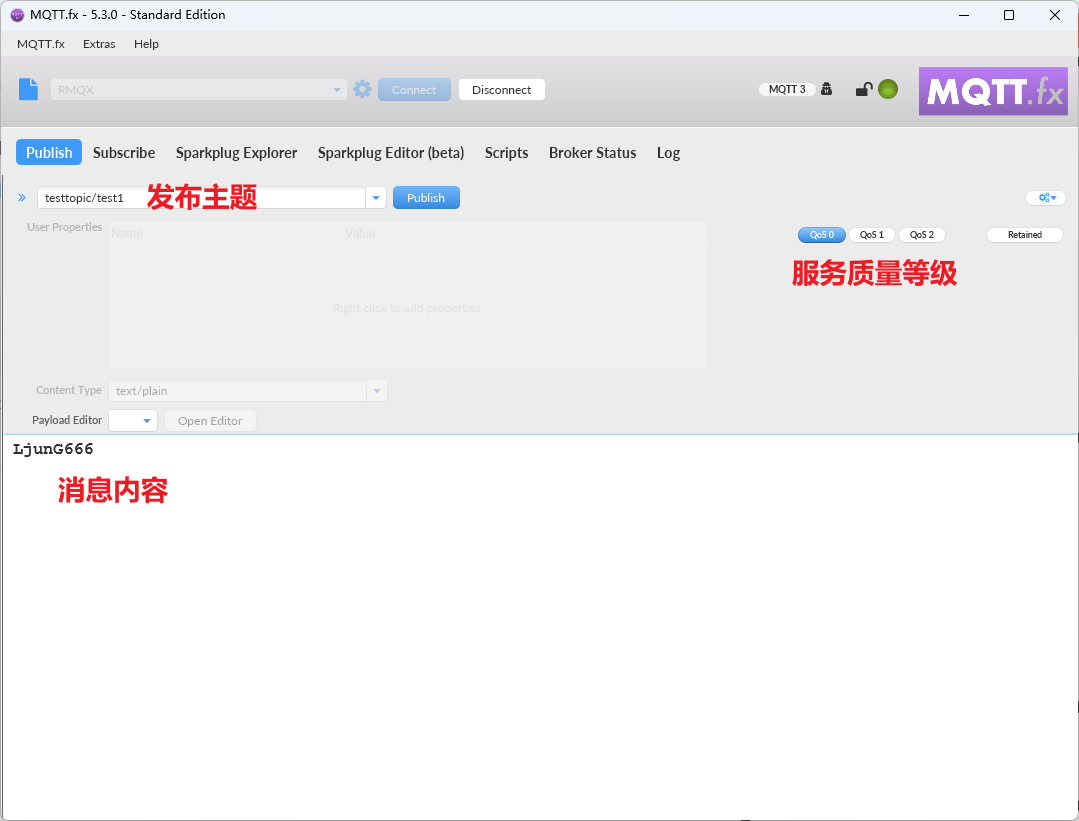Click the Disconnect button

pyautogui.click(x=502, y=89)
